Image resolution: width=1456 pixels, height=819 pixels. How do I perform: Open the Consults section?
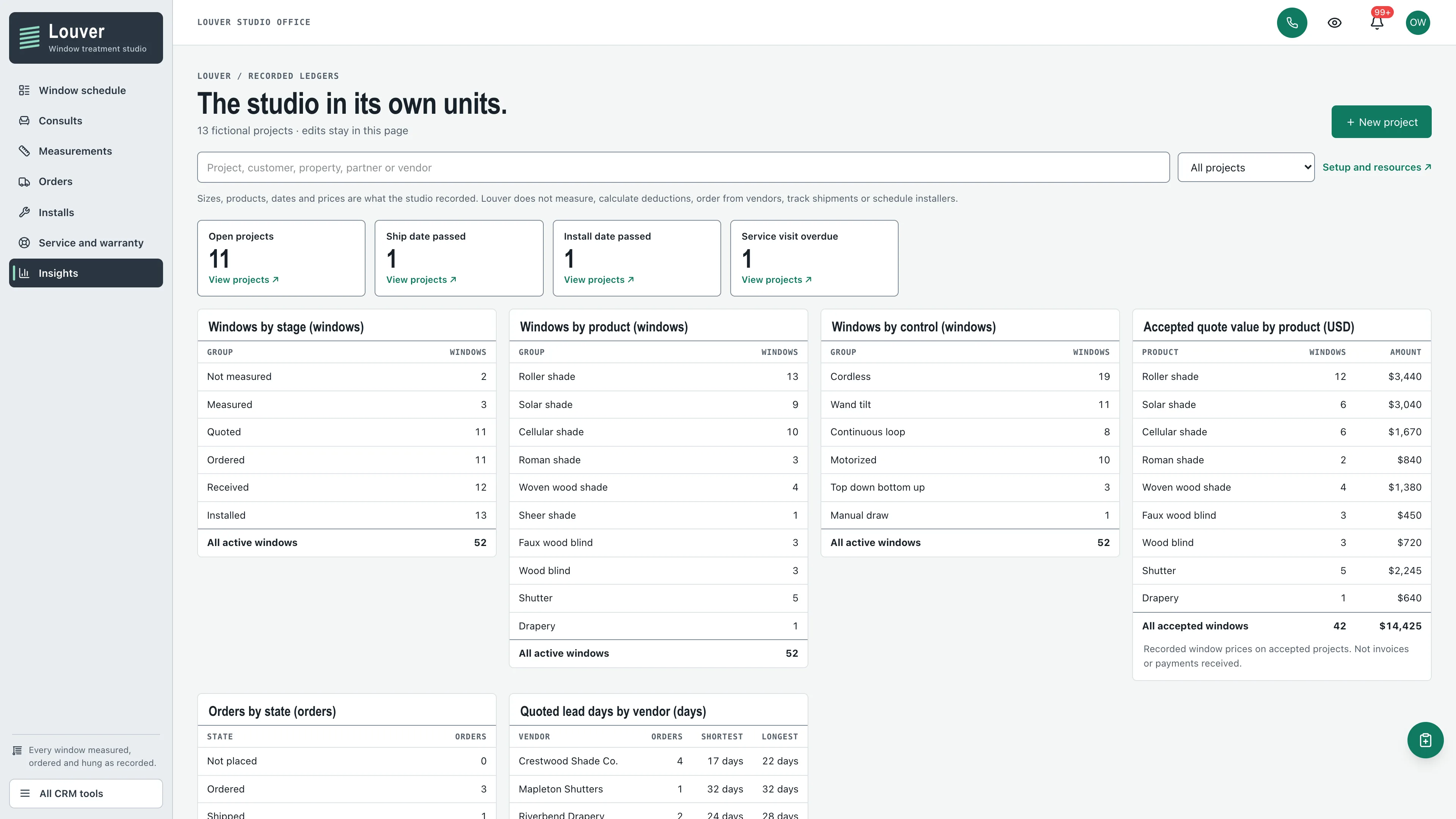pyautogui.click(x=86, y=121)
